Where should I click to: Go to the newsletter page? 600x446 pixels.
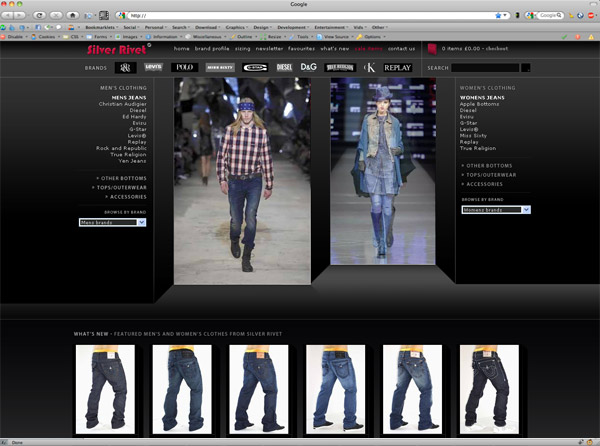click(270, 48)
